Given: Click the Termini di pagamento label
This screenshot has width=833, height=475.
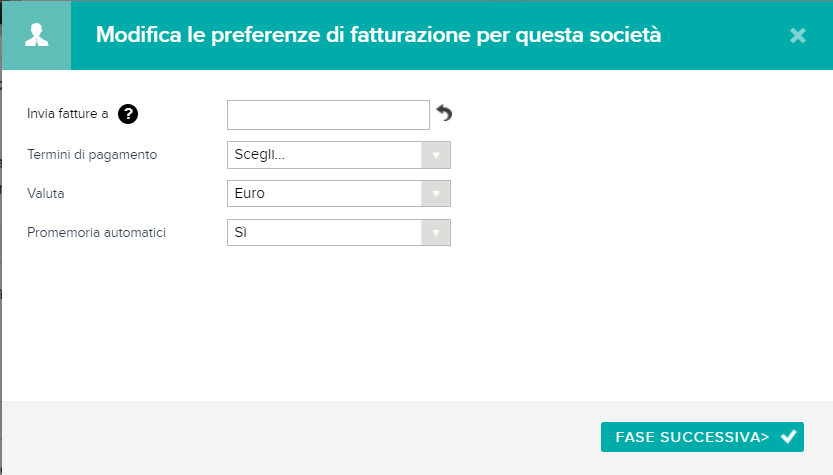Looking at the screenshot, I should click(x=92, y=155).
